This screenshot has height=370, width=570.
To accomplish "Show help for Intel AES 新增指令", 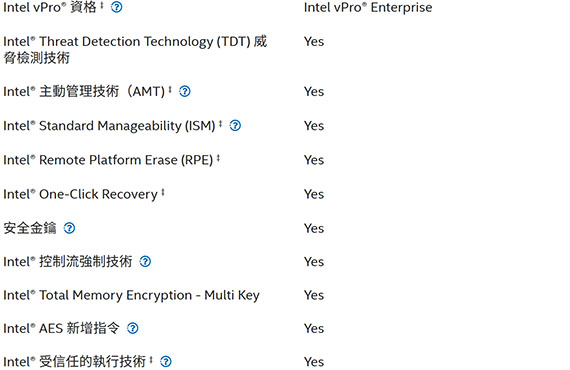I will (x=133, y=329).
